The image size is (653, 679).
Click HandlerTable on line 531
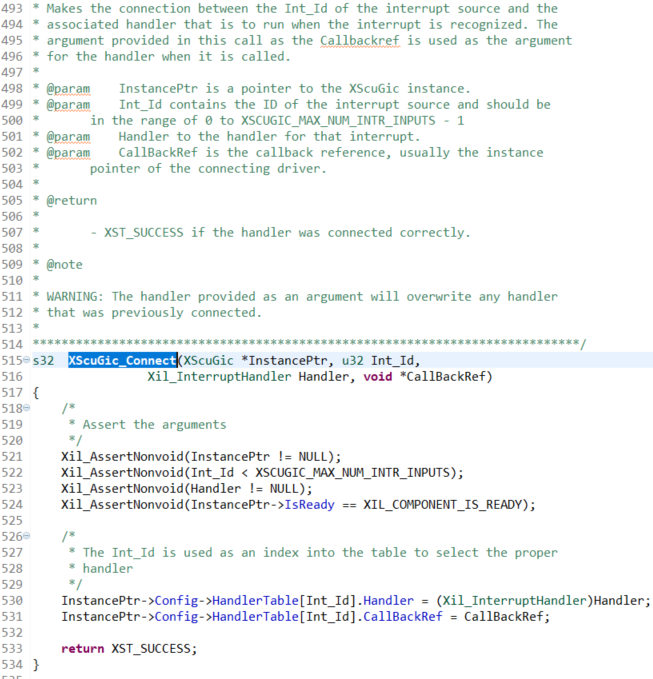(x=255, y=617)
